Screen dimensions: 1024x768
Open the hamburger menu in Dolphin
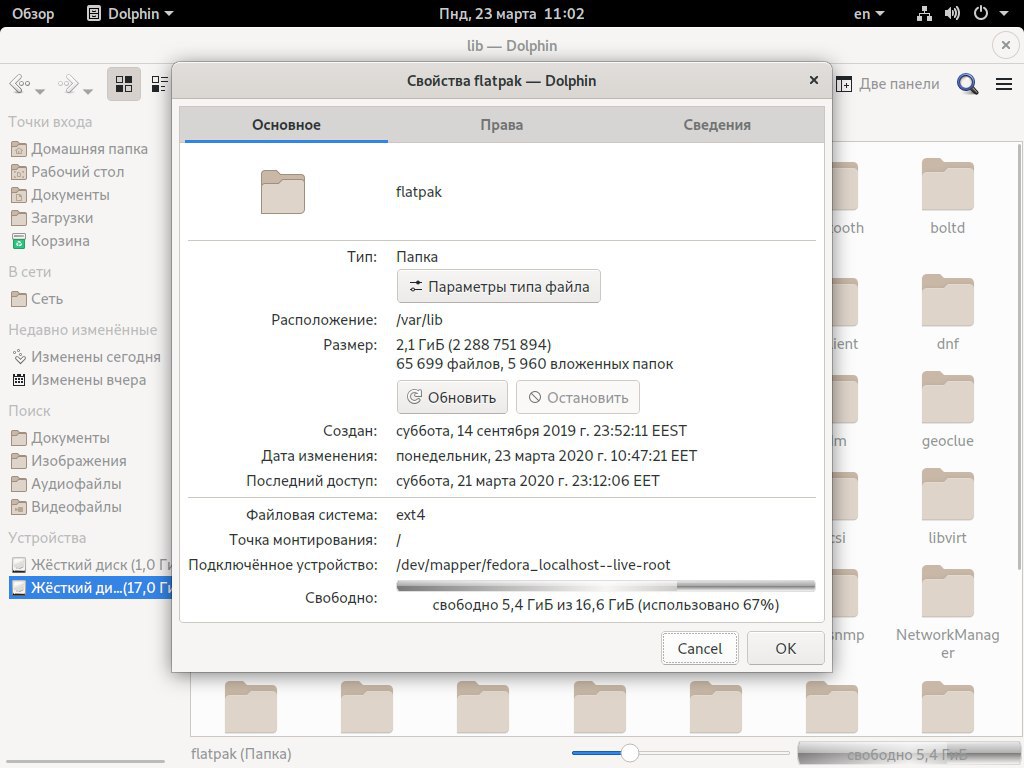(x=1004, y=84)
